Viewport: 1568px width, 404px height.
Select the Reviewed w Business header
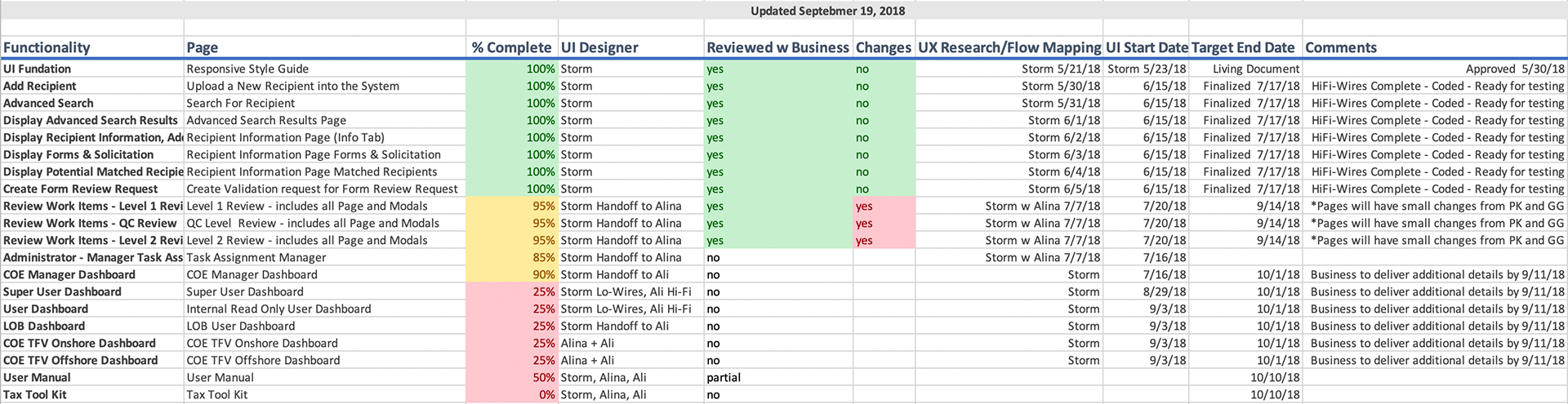click(x=778, y=47)
